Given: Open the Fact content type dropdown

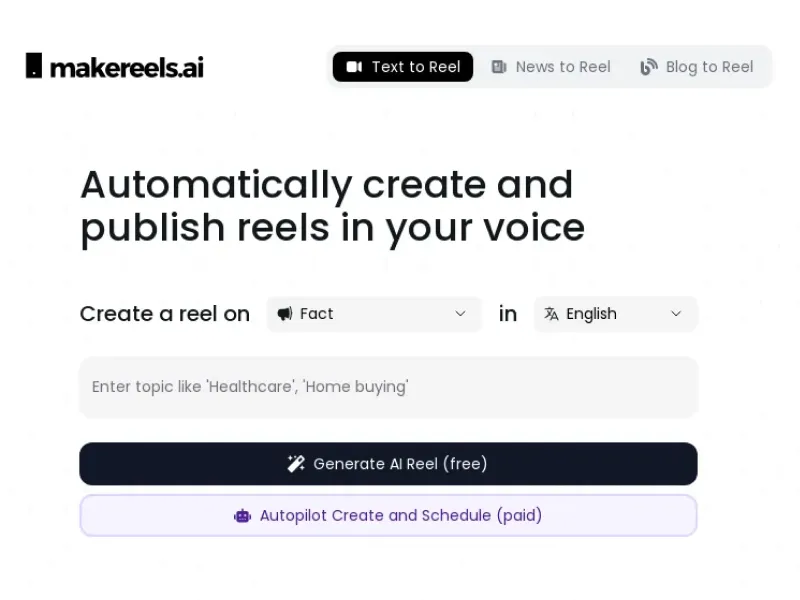Looking at the screenshot, I should tap(373, 314).
